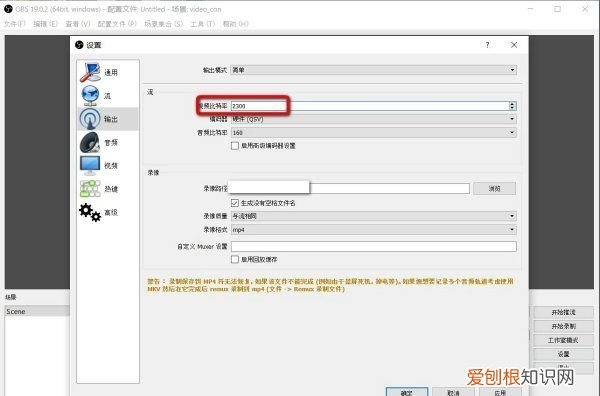Open the audio bitrate 160 dropdown
The height and width of the screenshot is (396, 600).
(x=373, y=132)
